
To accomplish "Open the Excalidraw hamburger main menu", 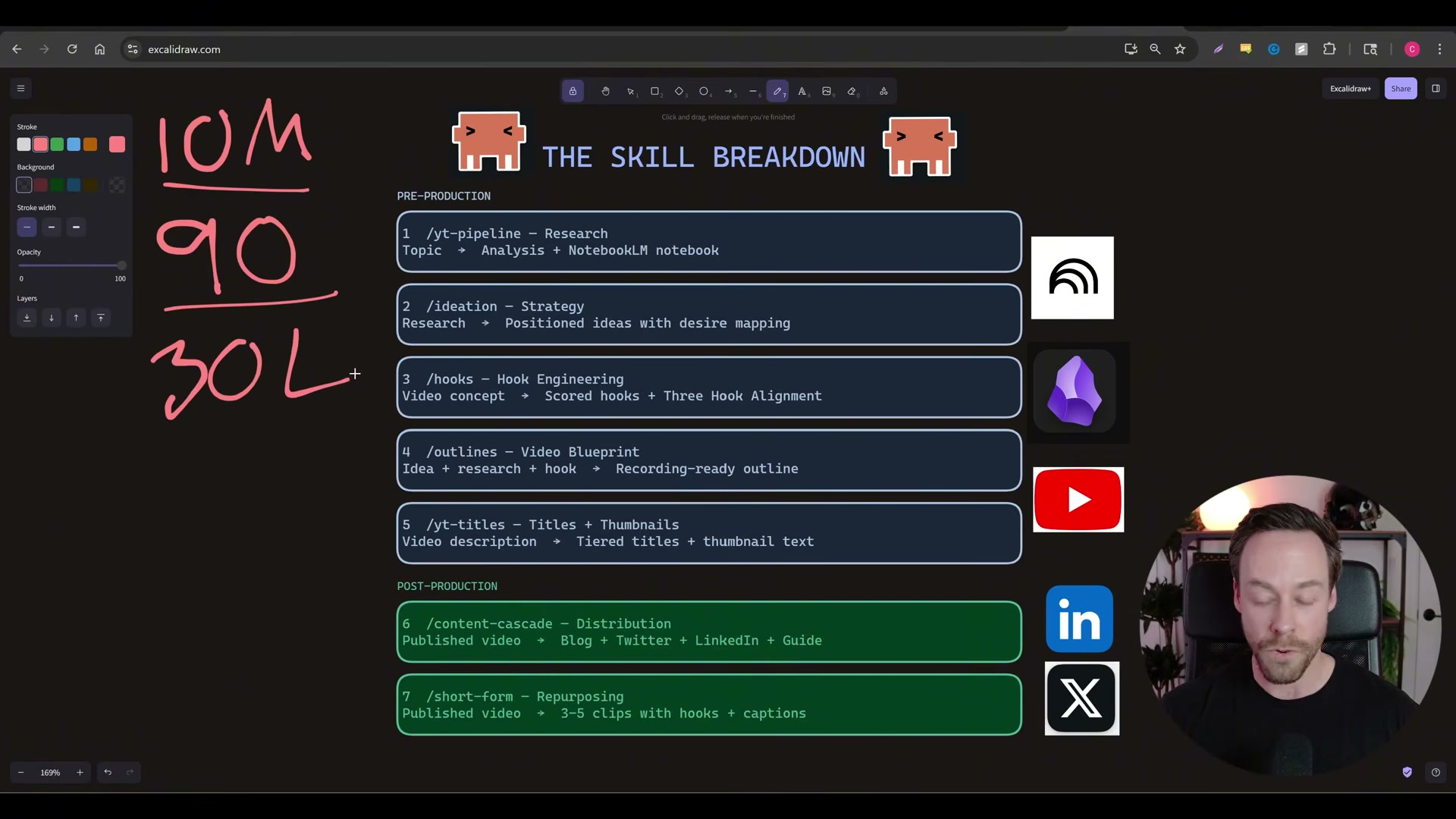I will [x=20, y=89].
